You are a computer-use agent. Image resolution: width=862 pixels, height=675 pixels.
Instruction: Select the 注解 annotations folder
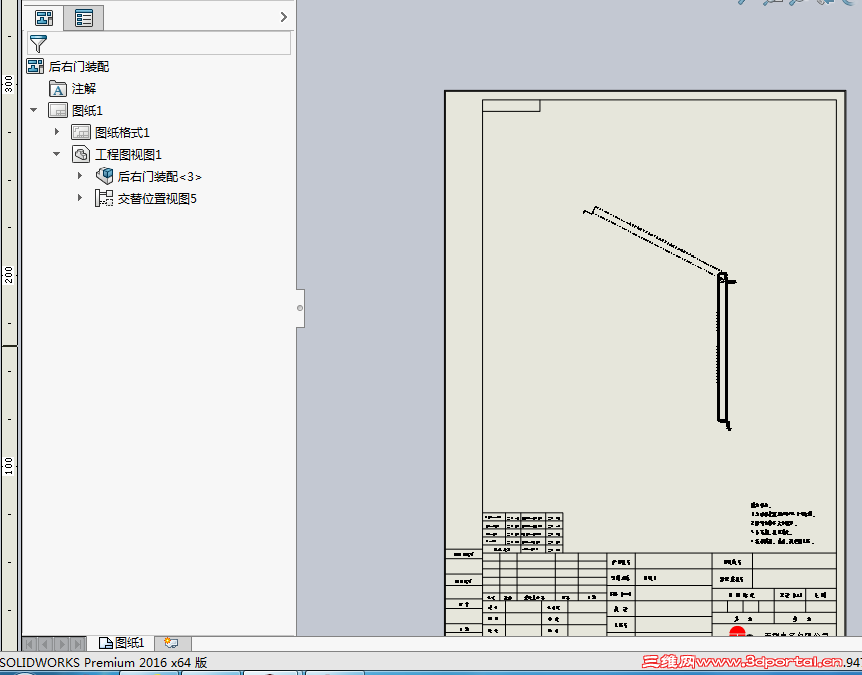(x=84, y=88)
